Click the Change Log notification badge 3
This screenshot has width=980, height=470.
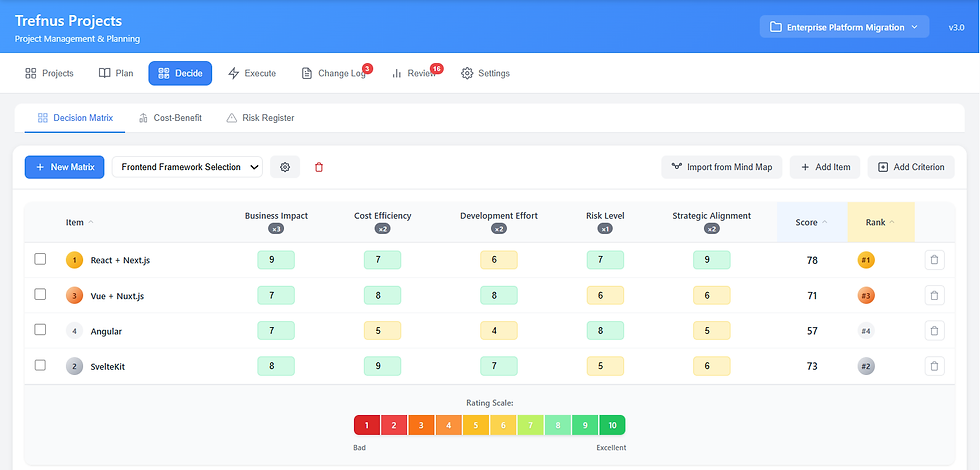pyautogui.click(x=368, y=68)
